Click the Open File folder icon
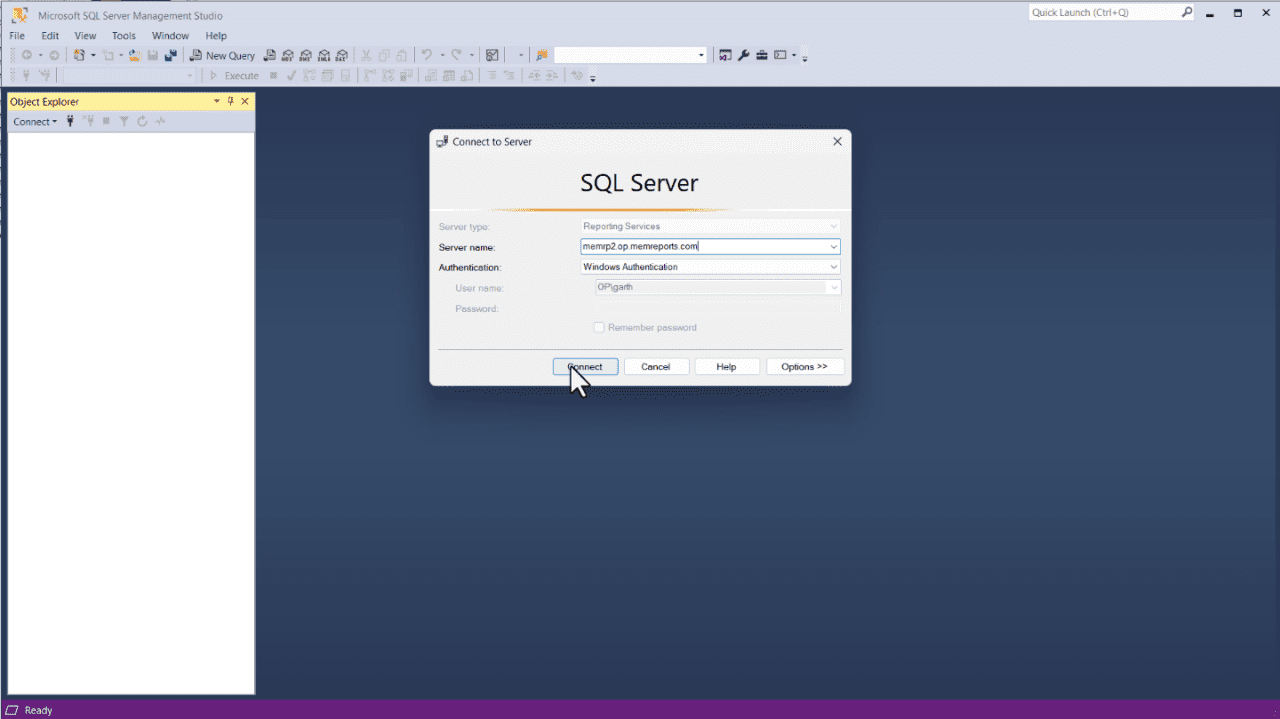1280x719 pixels. pyautogui.click(x=134, y=56)
